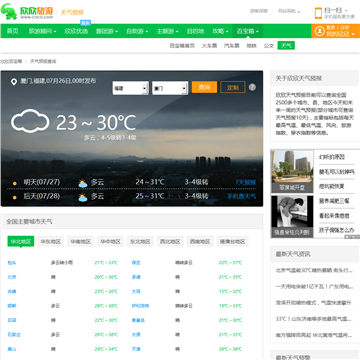Select the 东北地区 region tab

(140, 241)
